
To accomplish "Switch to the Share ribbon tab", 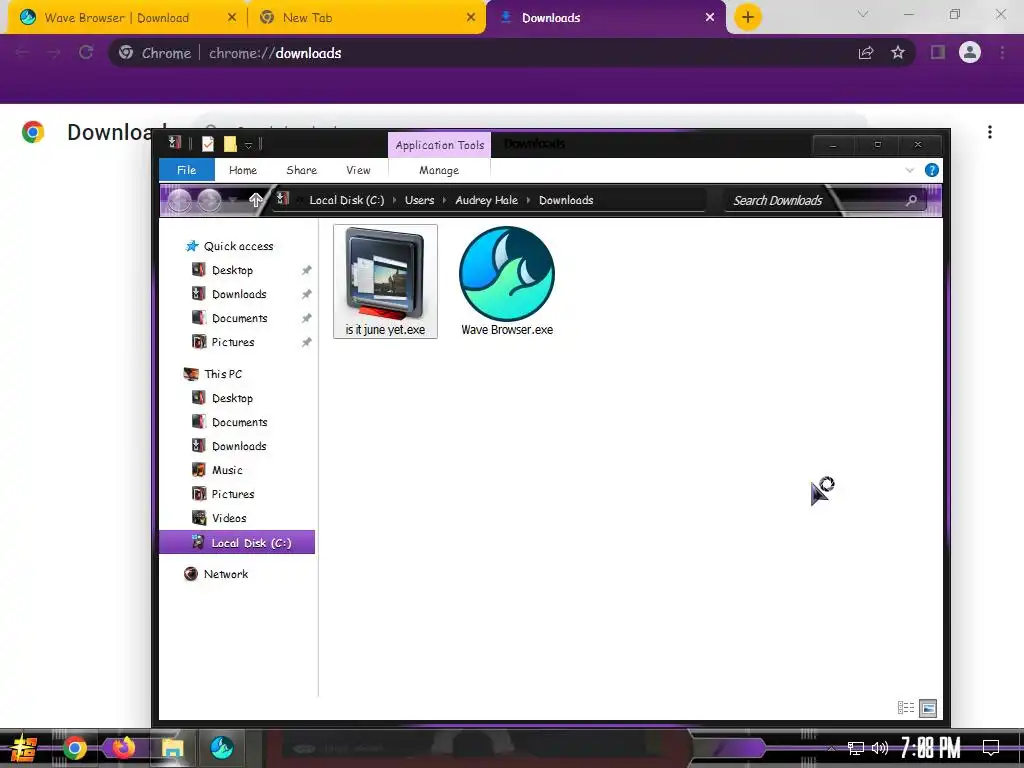I will coord(301,170).
